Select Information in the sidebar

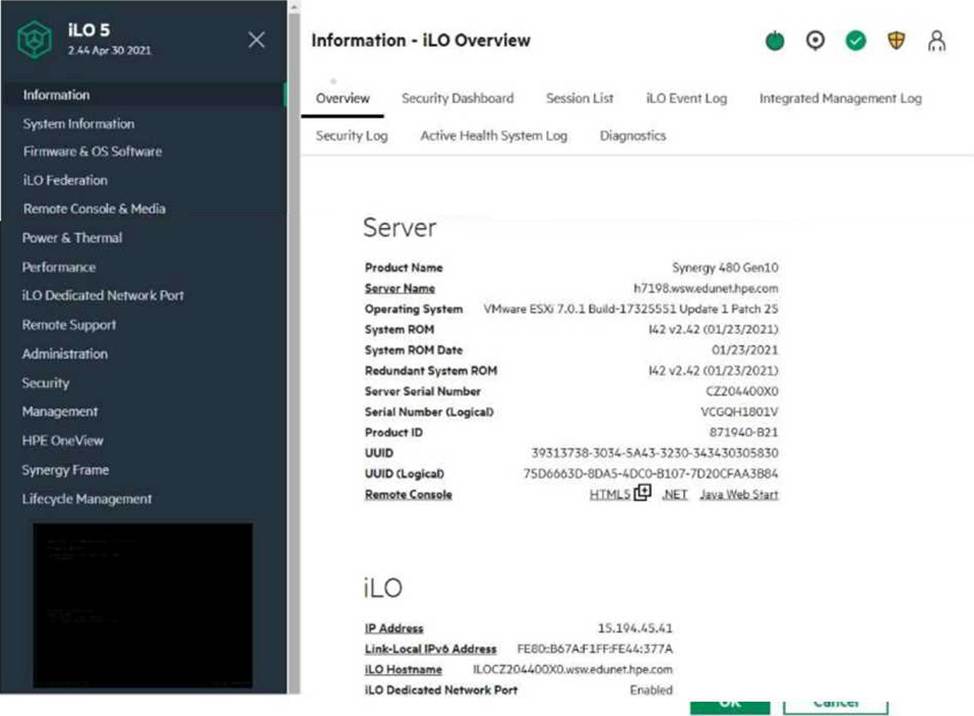57,95
